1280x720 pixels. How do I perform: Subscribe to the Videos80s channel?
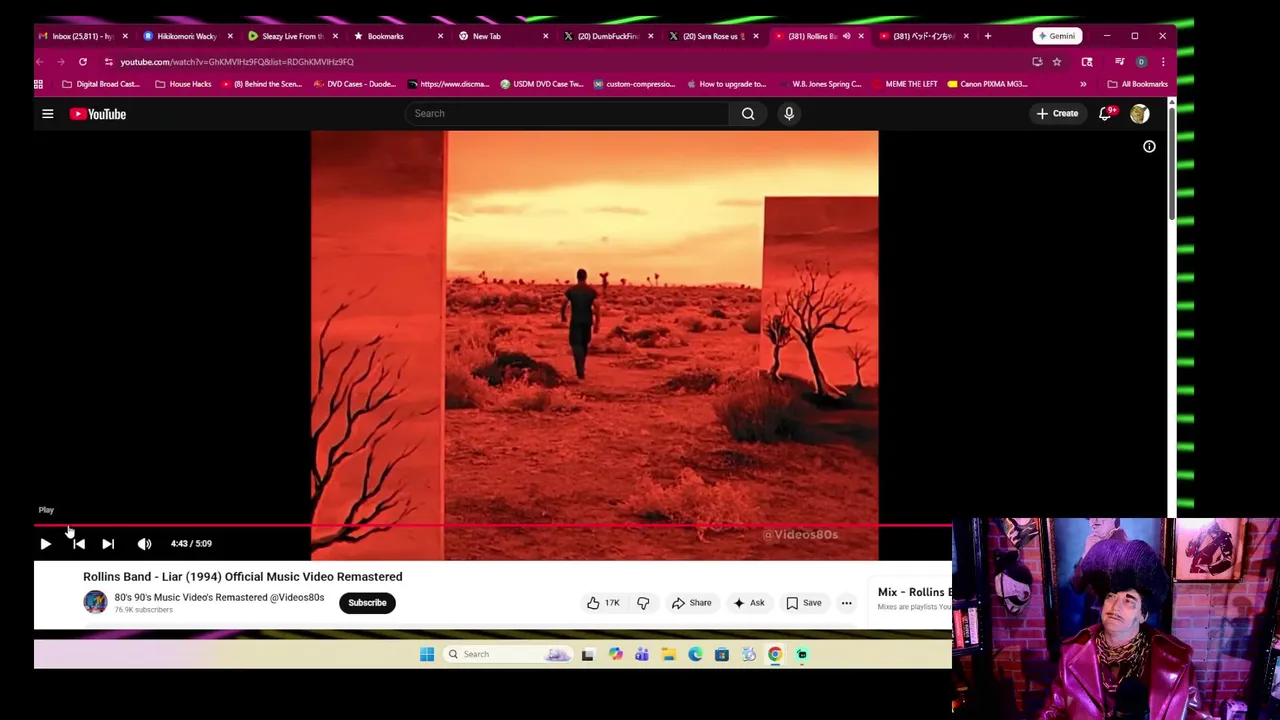[367, 603]
